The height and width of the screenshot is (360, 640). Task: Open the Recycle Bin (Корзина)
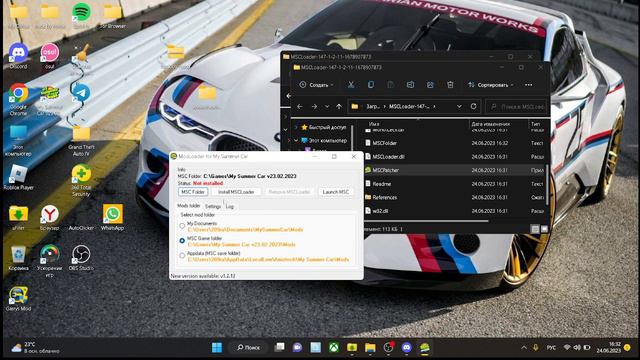tap(18, 258)
